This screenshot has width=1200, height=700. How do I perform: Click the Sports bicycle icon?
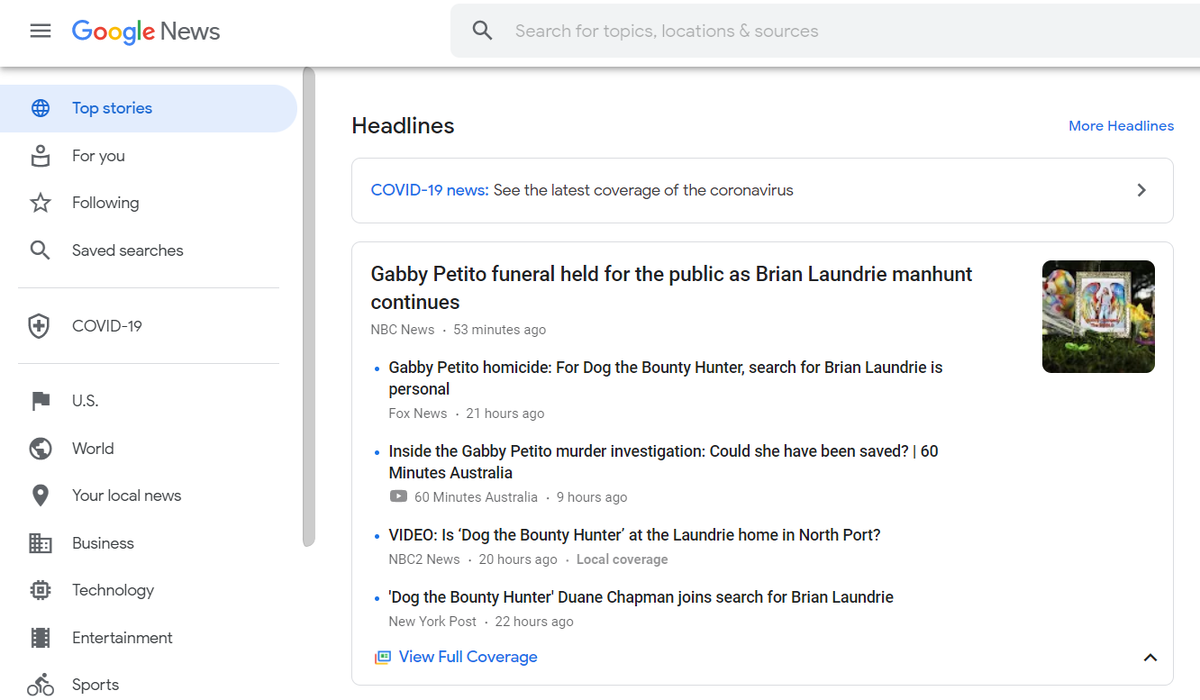coord(40,685)
